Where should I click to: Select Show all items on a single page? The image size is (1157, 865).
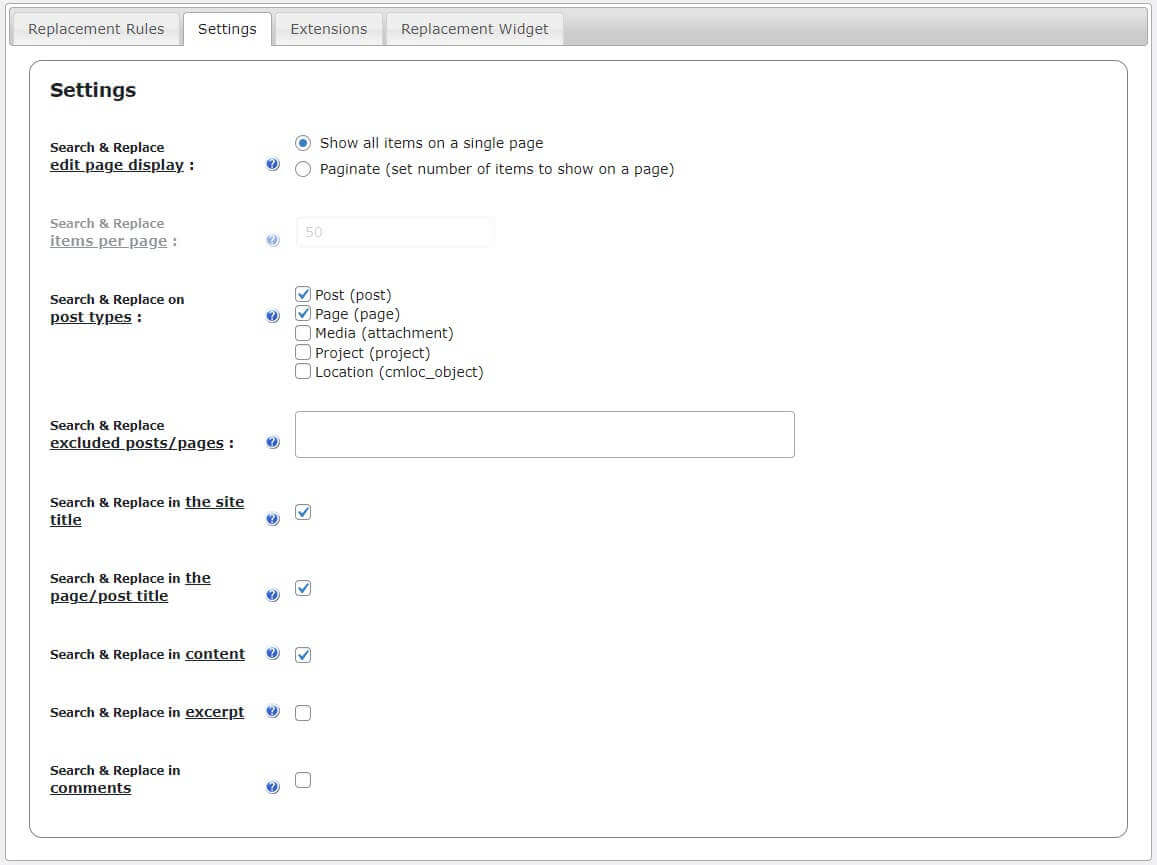click(303, 143)
